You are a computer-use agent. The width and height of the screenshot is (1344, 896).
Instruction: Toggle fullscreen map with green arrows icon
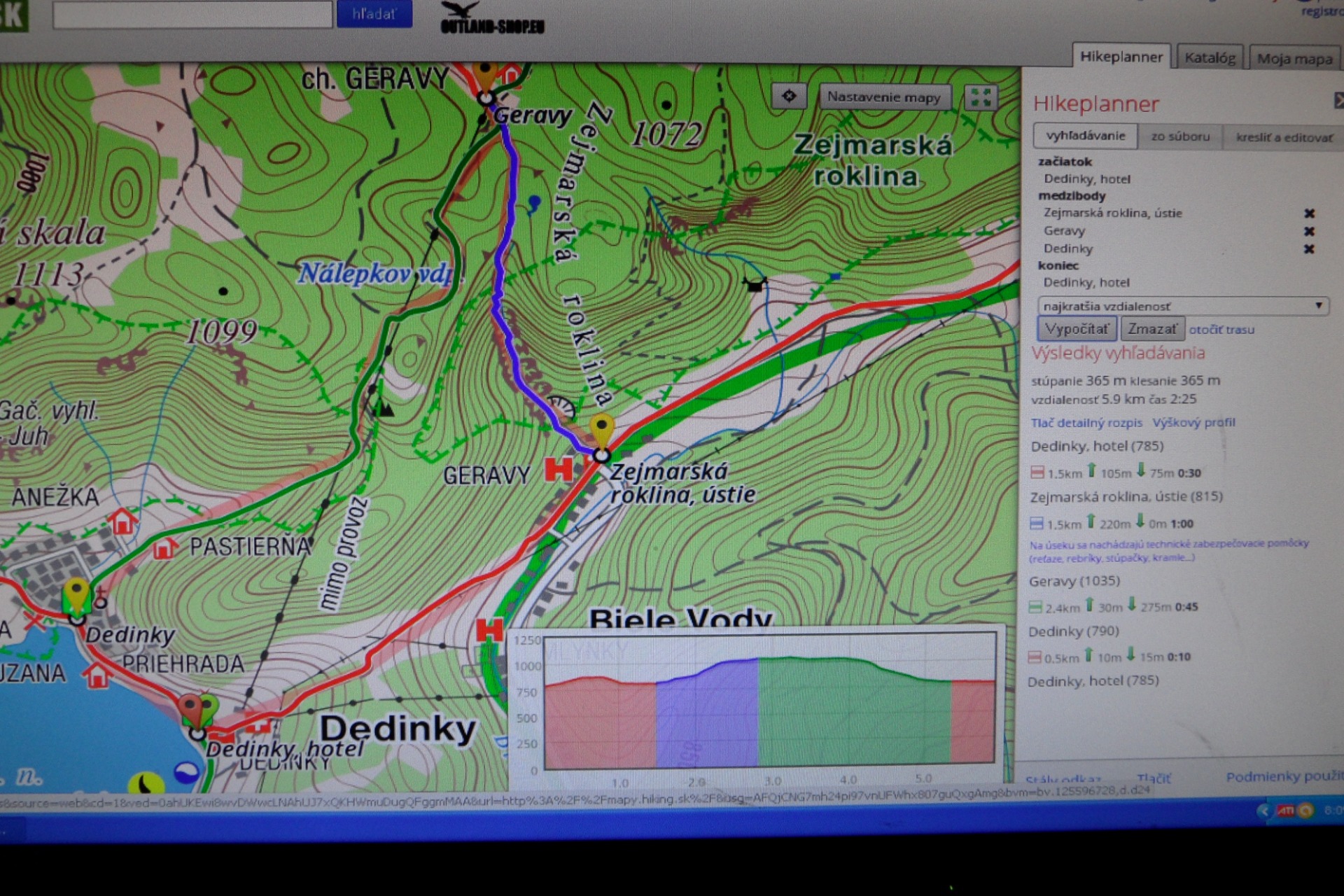point(981,97)
